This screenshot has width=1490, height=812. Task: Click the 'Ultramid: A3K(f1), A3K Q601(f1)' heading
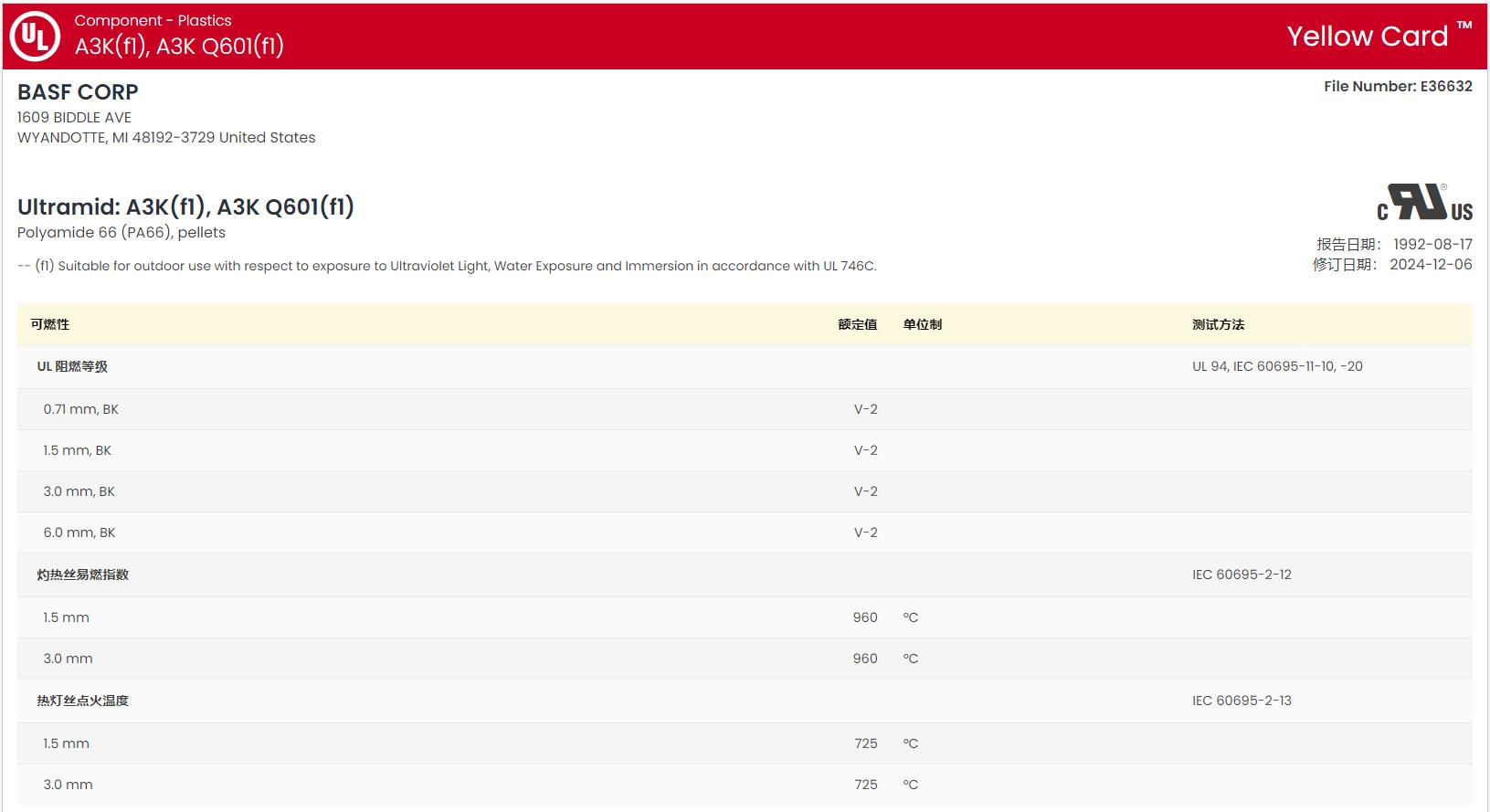pyautogui.click(x=185, y=206)
